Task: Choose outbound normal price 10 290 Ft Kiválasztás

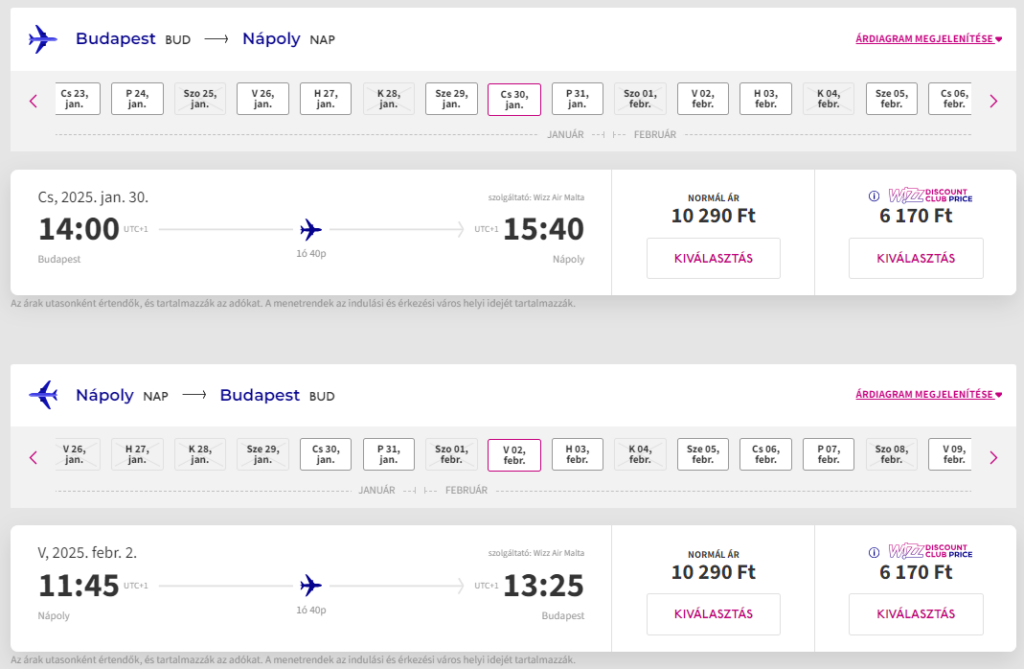Action: pos(713,258)
